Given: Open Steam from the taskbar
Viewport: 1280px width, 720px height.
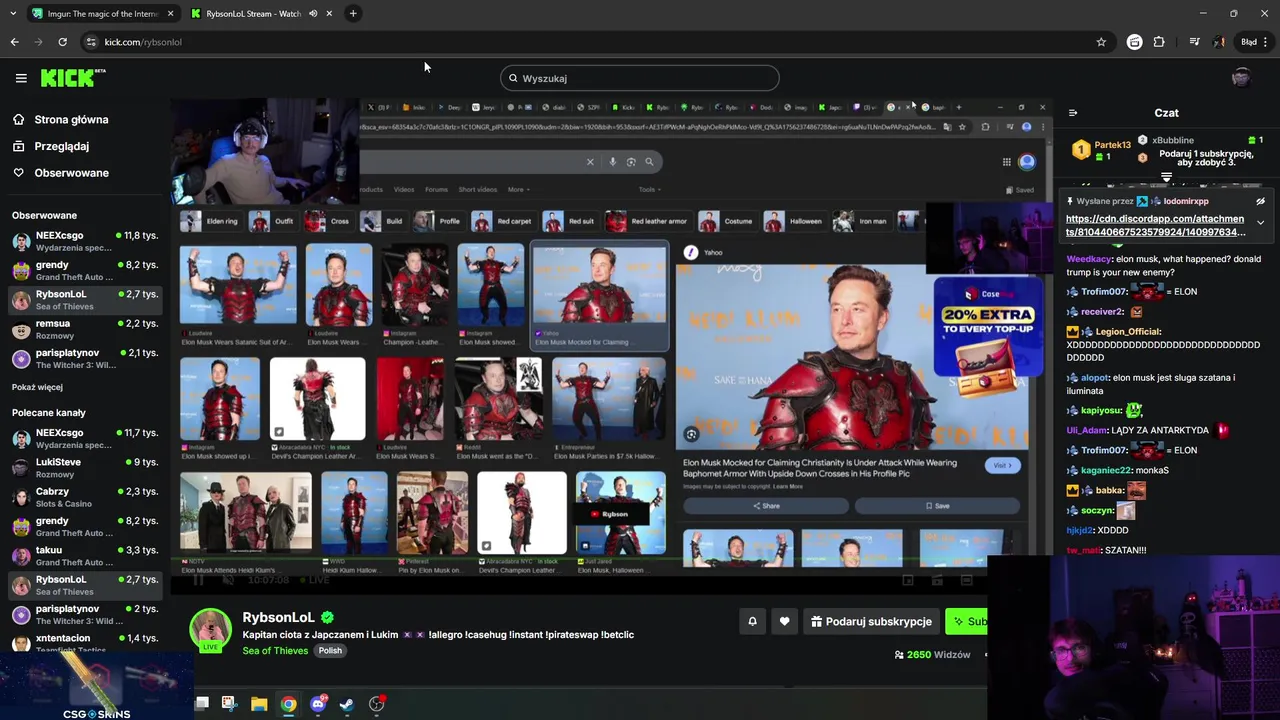Looking at the screenshot, I should [x=347, y=704].
